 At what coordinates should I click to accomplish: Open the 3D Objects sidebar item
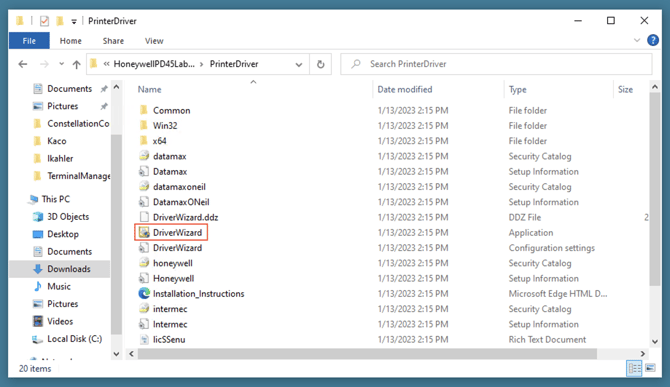tap(68, 217)
